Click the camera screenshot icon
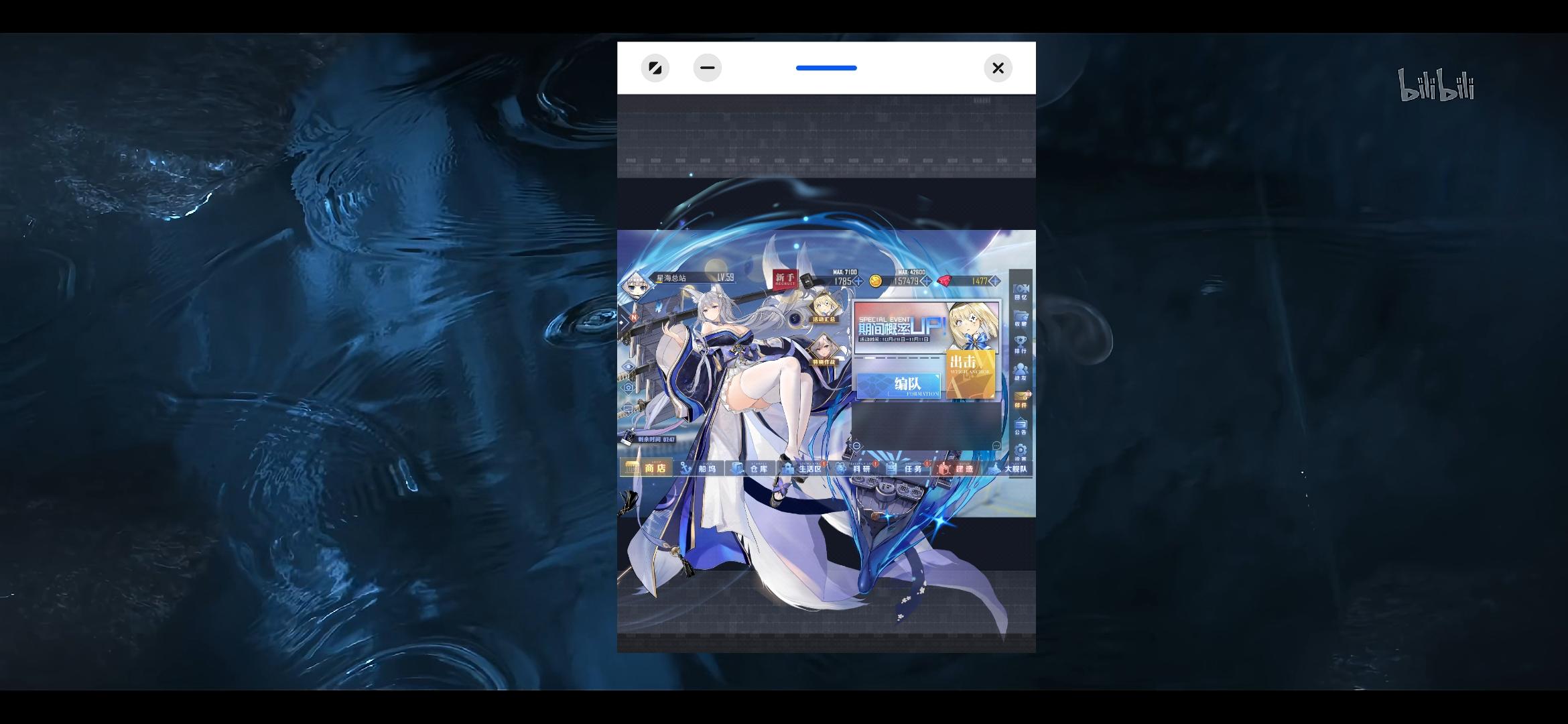The image size is (1568, 724). (x=629, y=387)
